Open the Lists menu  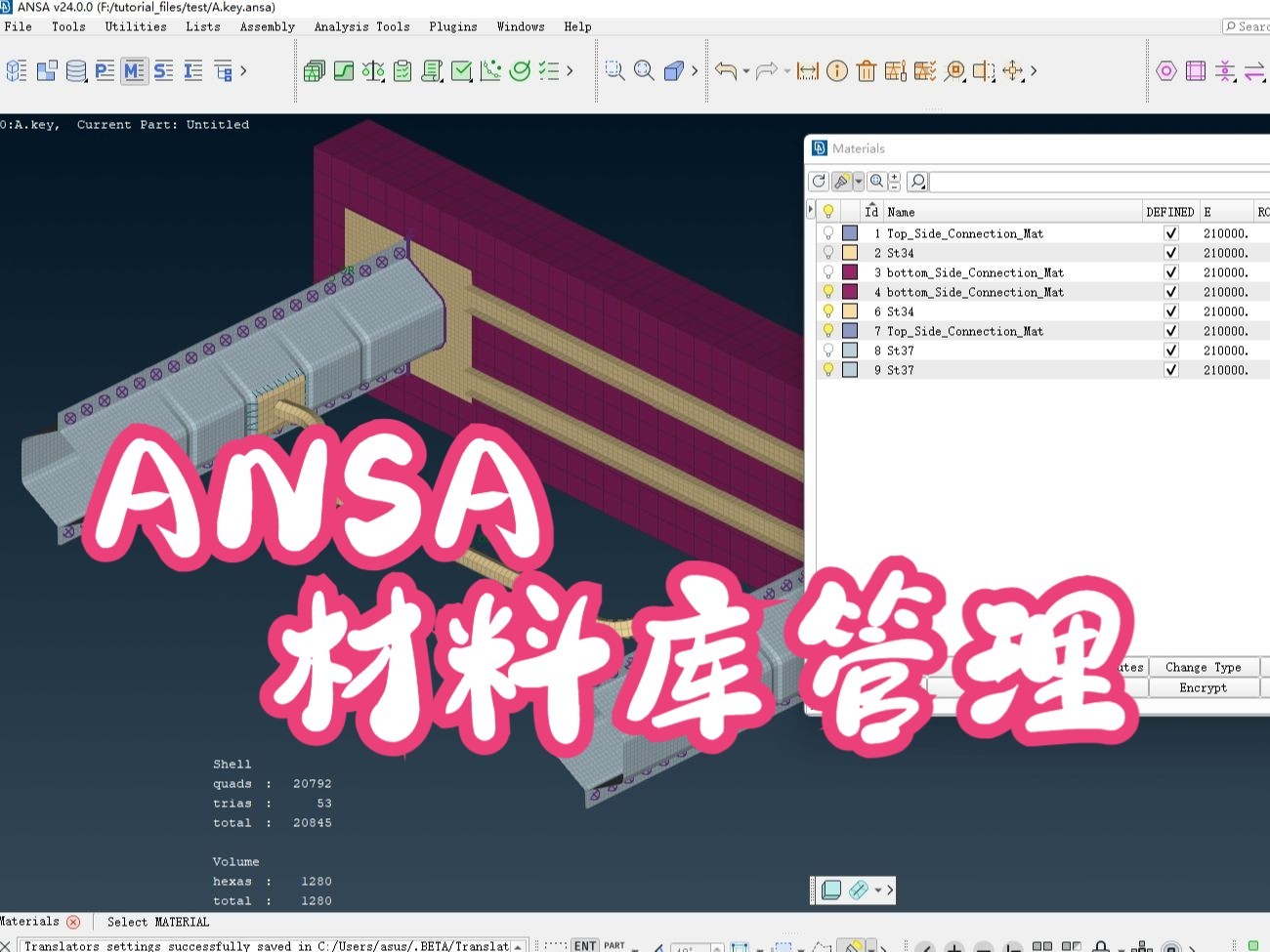click(x=203, y=26)
